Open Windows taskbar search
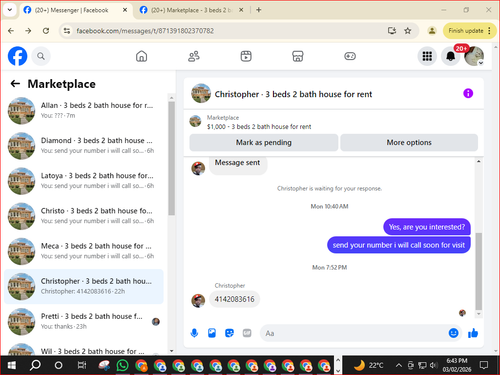This screenshot has width=500, height=375. (35, 365)
